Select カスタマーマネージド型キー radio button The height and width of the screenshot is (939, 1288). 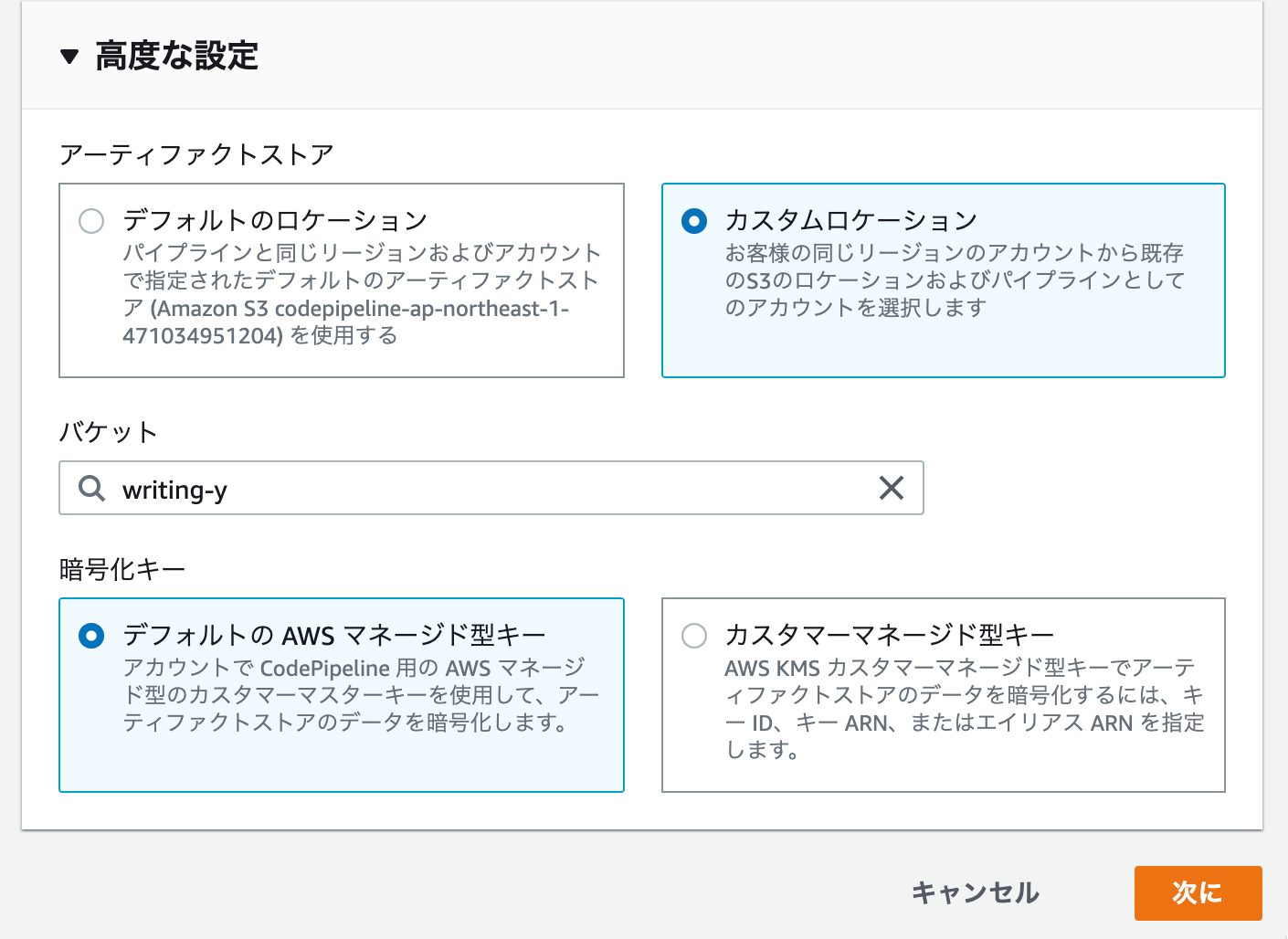(x=694, y=636)
